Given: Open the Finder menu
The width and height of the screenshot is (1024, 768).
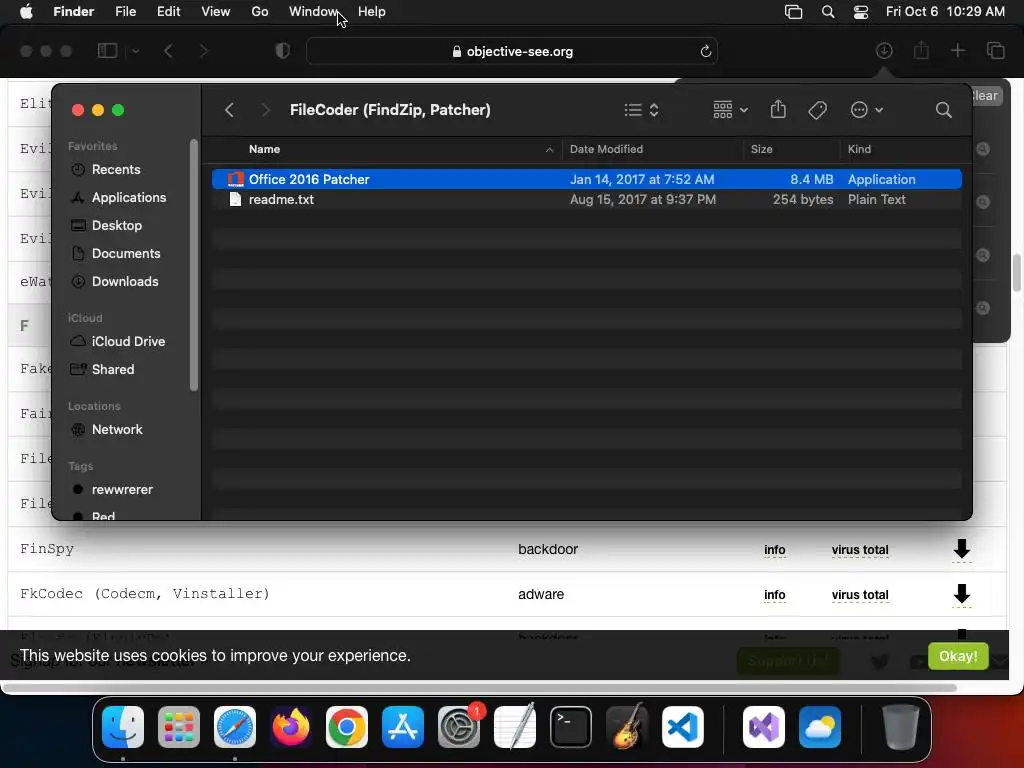Looking at the screenshot, I should pos(73,12).
